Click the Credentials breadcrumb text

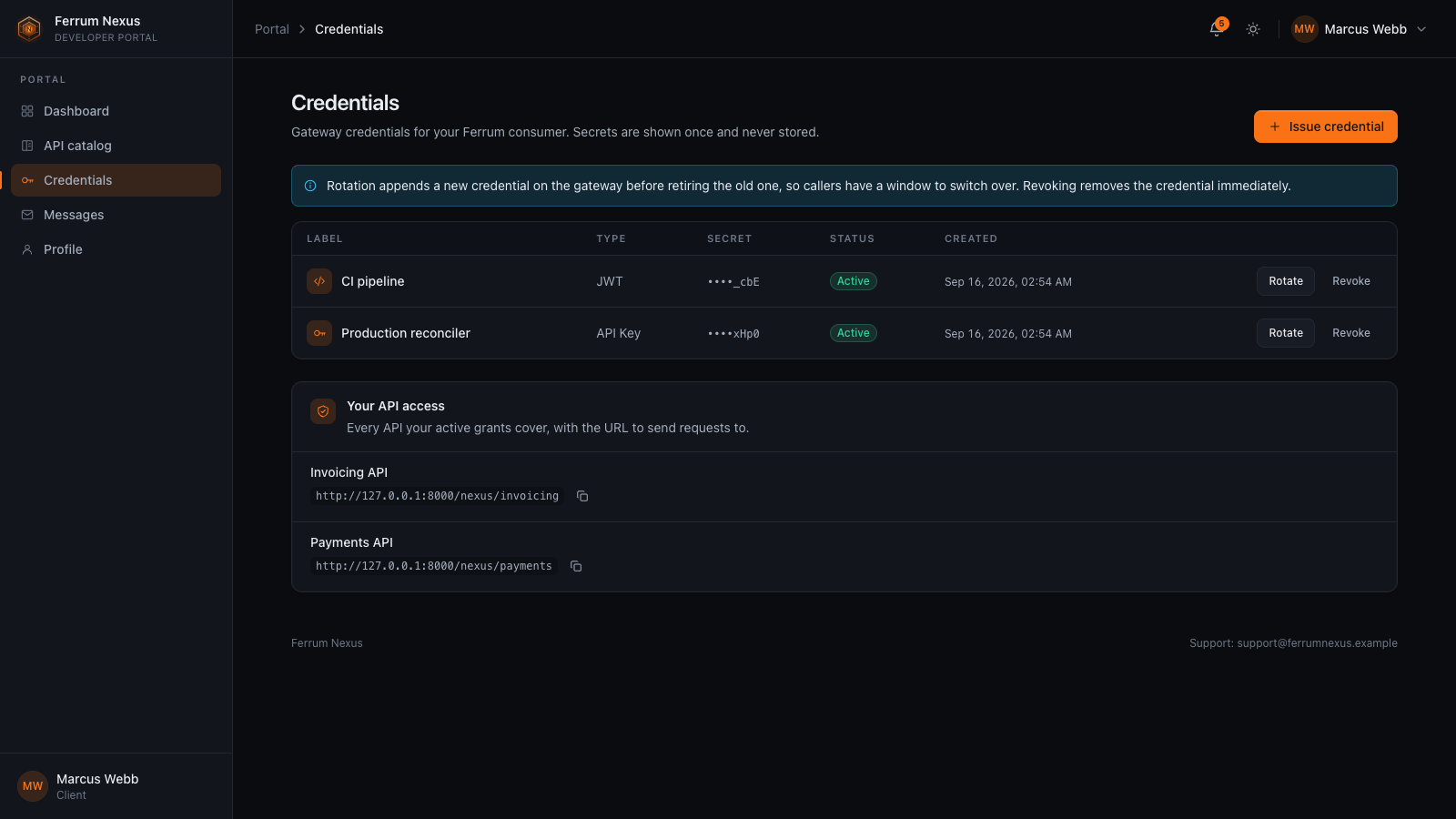[x=349, y=29]
